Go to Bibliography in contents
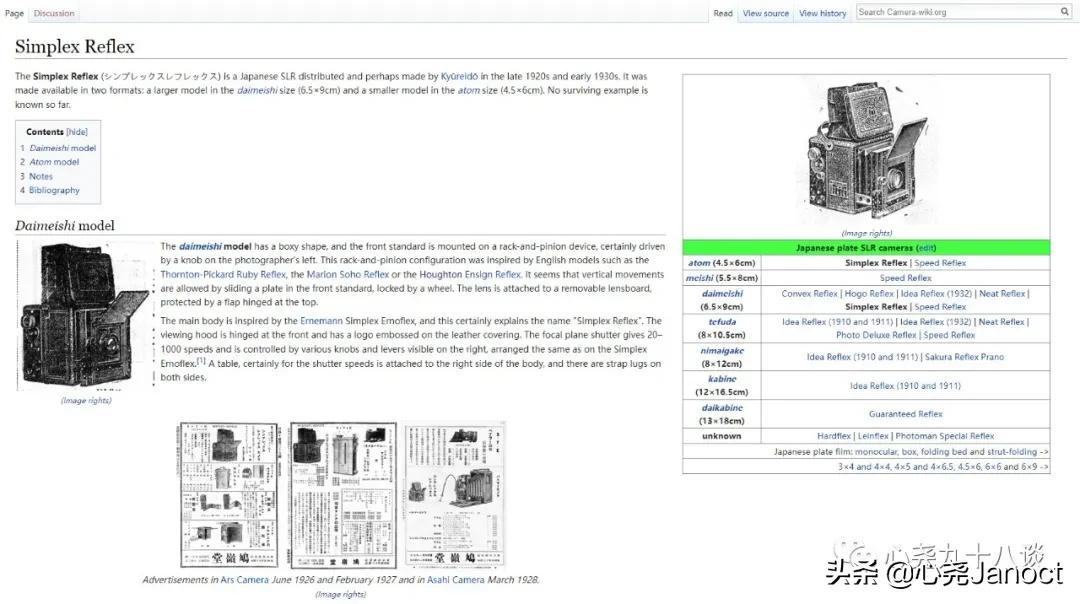 54,190
